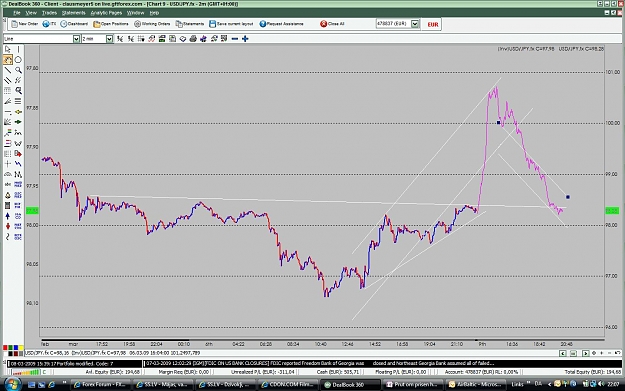The height and width of the screenshot is (391, 625).
Task: Click the Unrealized P/L status field
Action: click(x=263, y=372)
